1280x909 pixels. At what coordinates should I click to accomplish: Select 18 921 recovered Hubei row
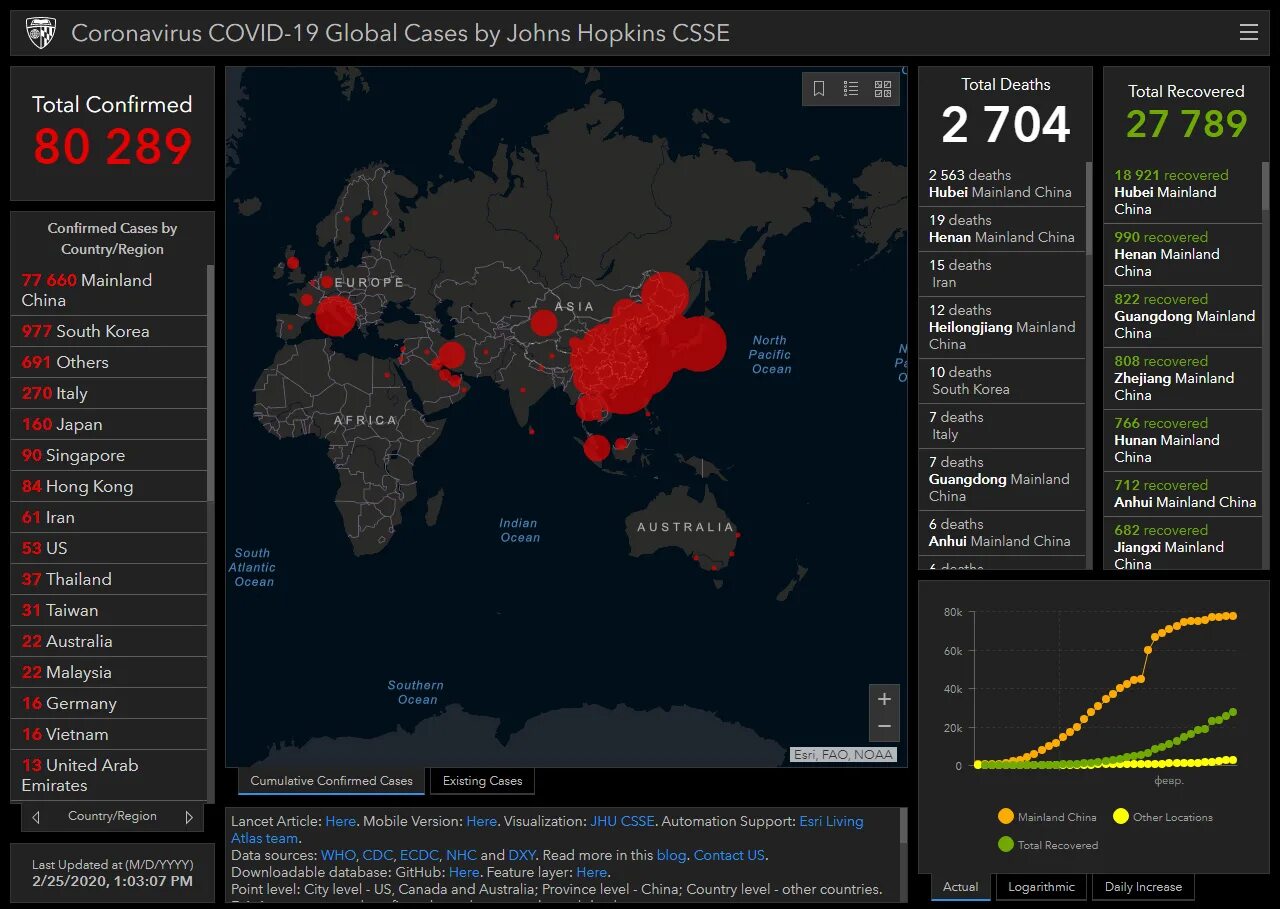tap(1183, 192)
